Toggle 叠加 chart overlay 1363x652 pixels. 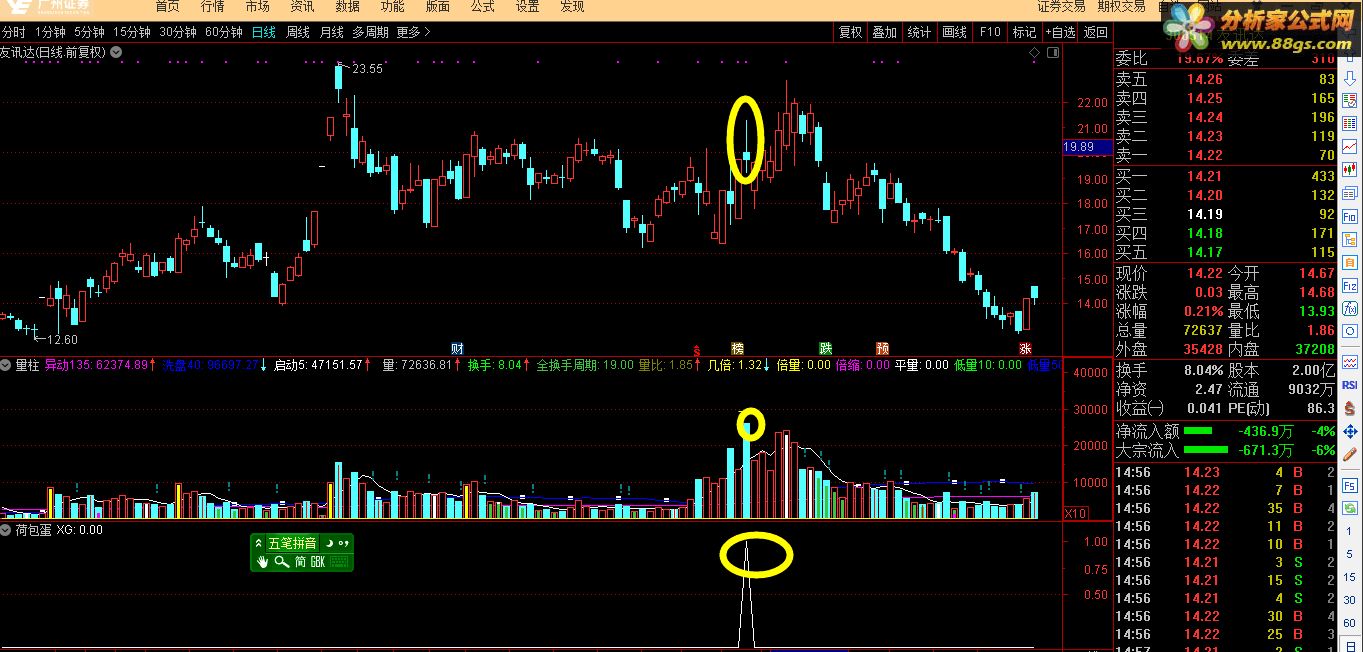pos(884,32)
